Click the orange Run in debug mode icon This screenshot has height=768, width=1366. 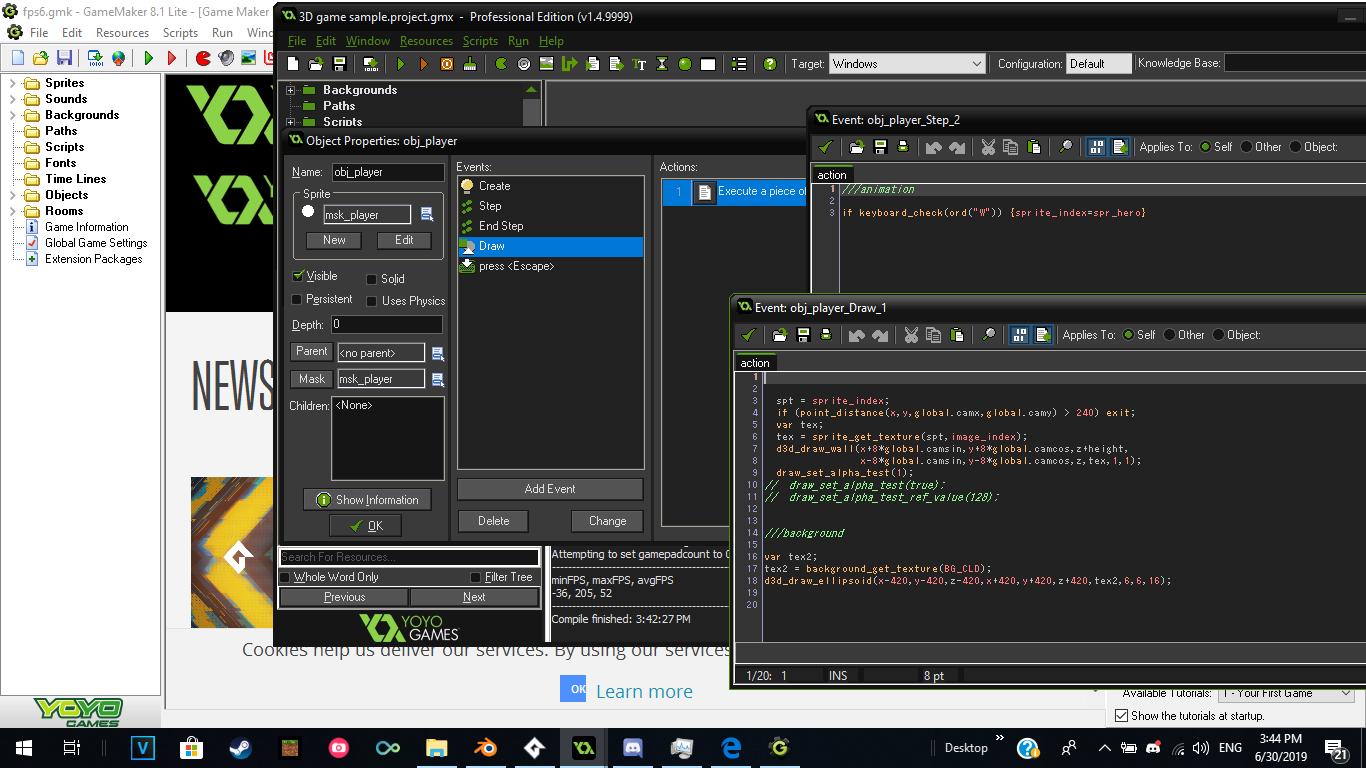[x=423, y=64]
